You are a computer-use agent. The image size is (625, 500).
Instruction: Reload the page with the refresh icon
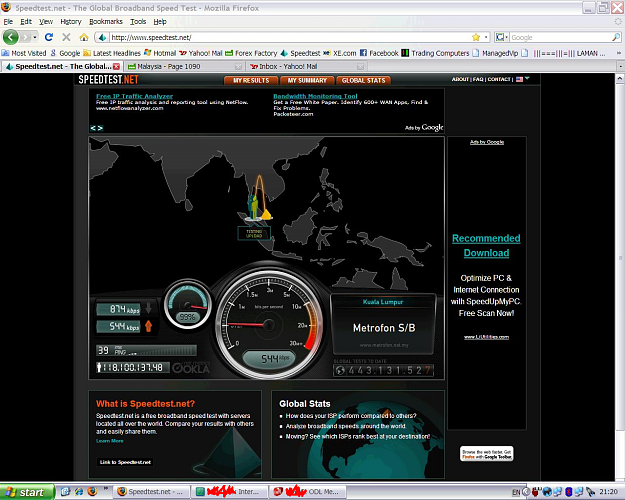(49, 37)
